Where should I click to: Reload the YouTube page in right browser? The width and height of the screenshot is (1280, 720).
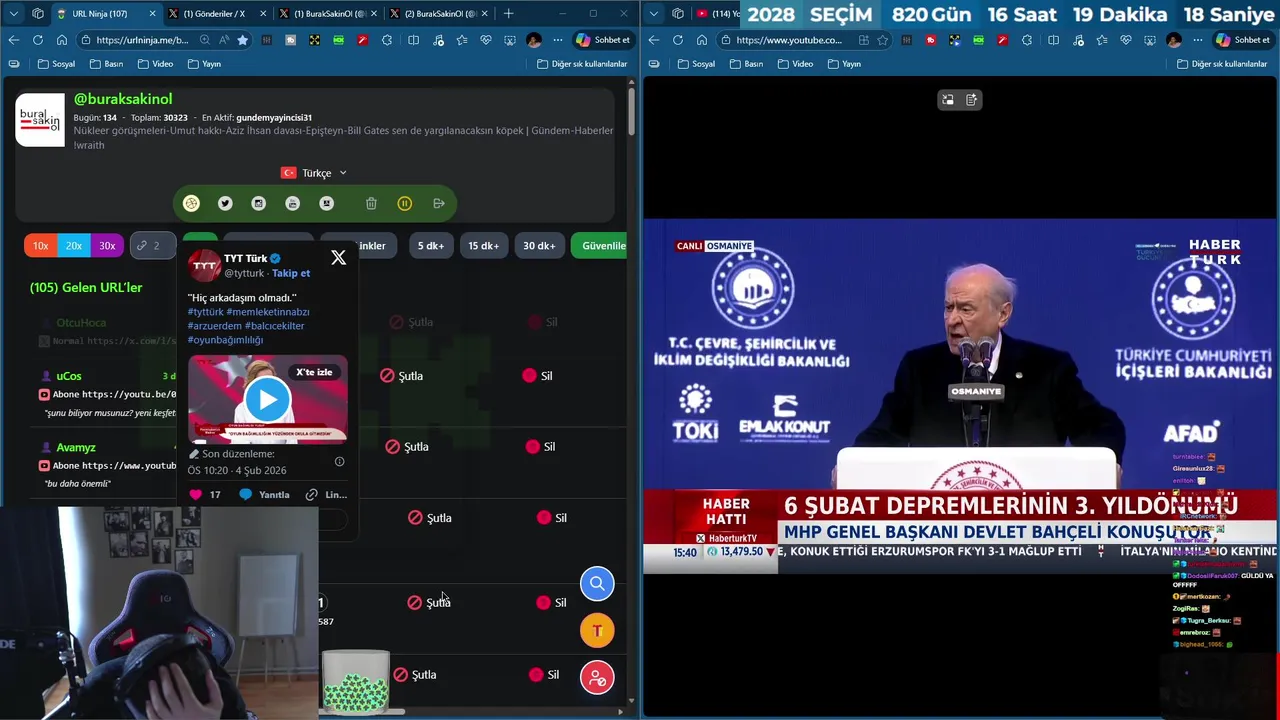(x=677, y=40)
